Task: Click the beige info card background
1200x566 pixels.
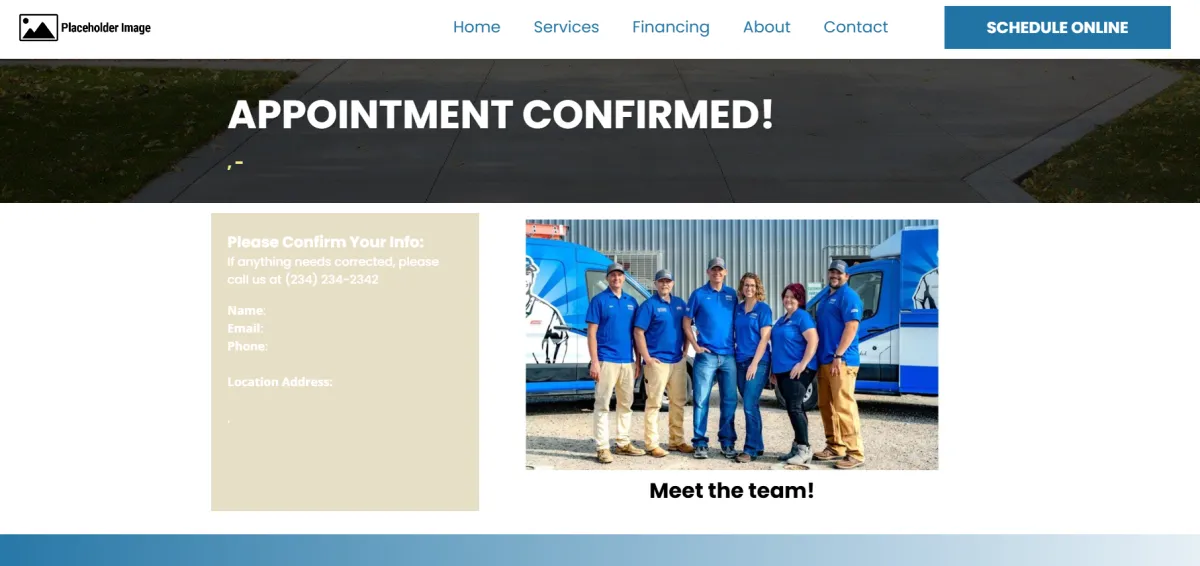Action: 345,460
